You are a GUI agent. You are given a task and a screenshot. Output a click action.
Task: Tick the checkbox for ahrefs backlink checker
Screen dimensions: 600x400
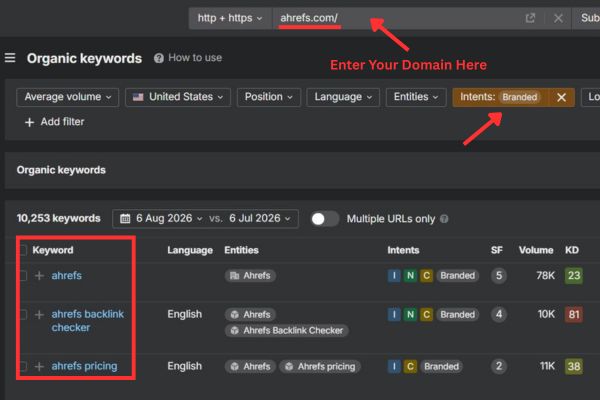23,315
